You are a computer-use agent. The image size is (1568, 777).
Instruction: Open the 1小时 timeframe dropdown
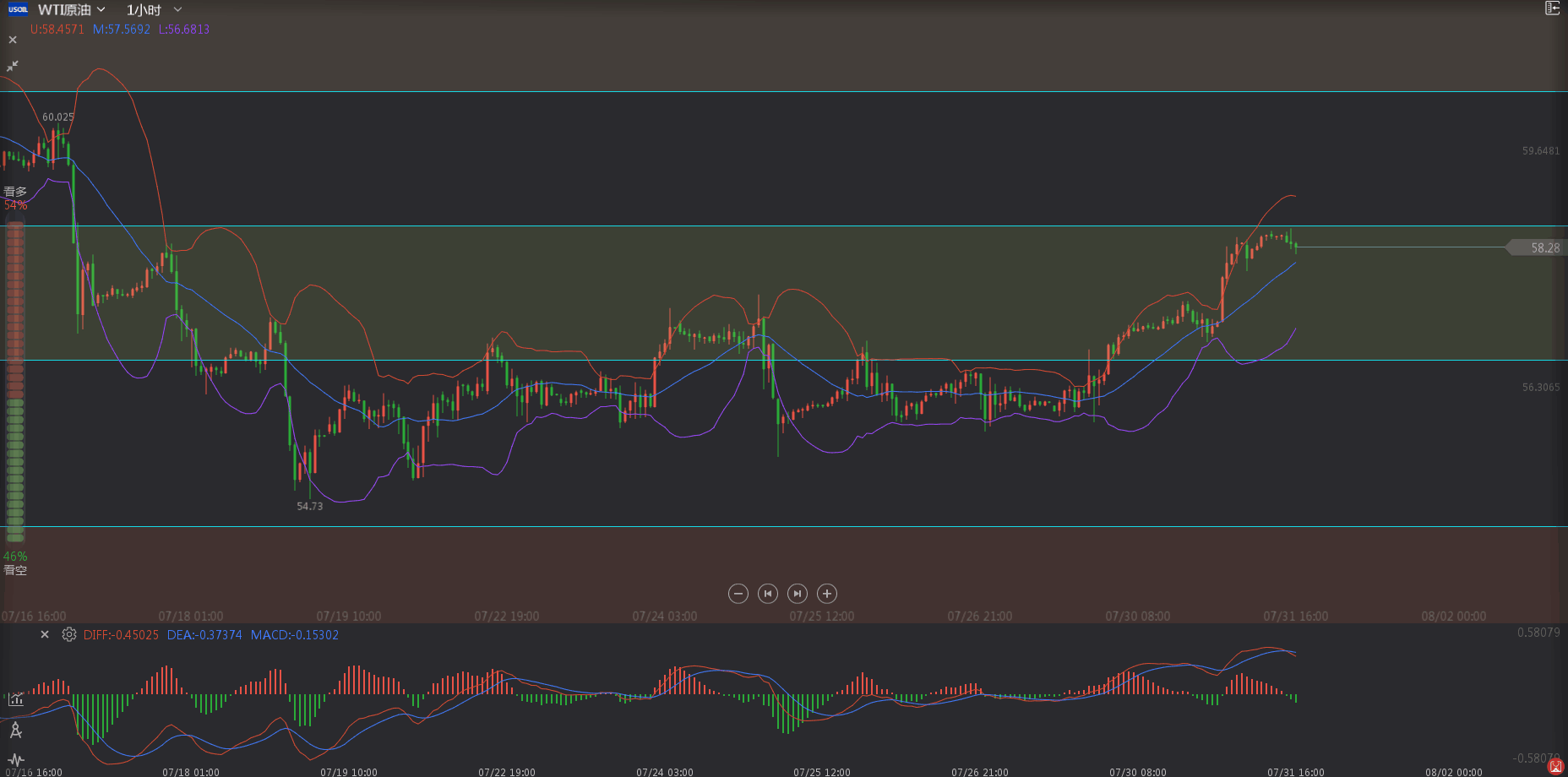coord(154,9)
